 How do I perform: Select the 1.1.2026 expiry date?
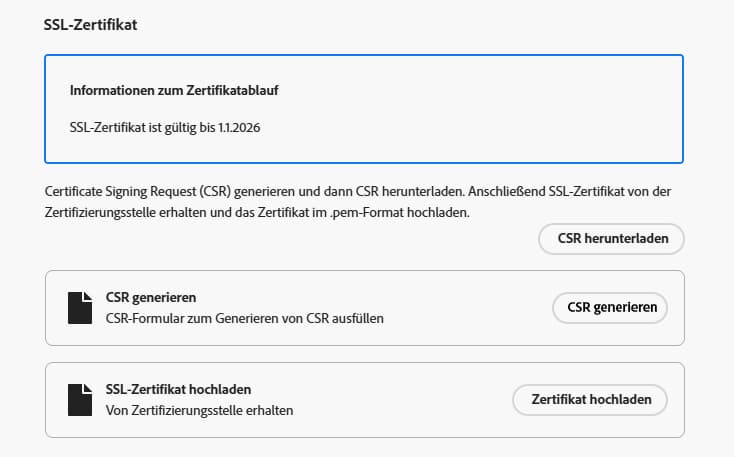(x=239, y=127)
